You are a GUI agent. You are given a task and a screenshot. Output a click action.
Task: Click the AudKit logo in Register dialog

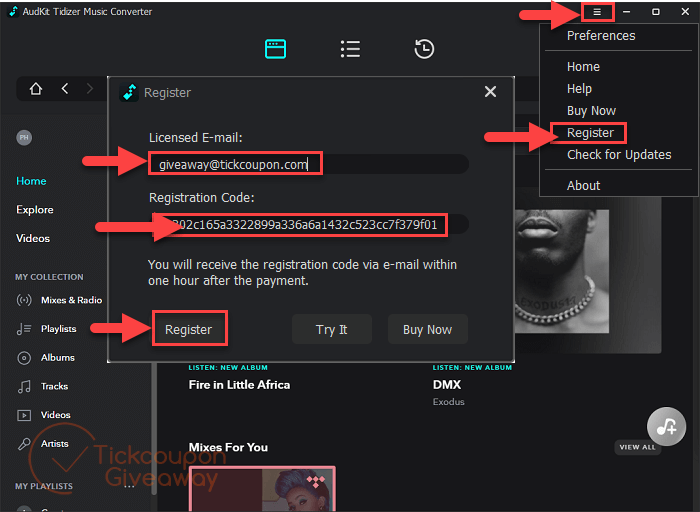coord(129,92)
